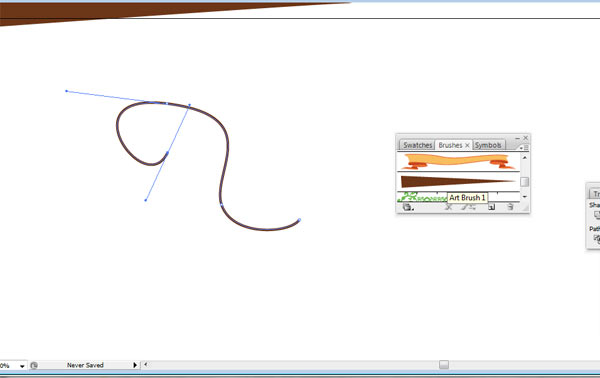Select the orange ribbon banner brush
Screen dimensions: 600x378
tap(458, 161)
